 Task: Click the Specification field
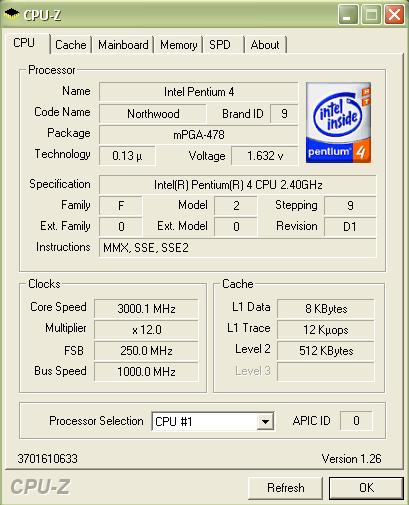pyautogui.click(x=238, y=185)
